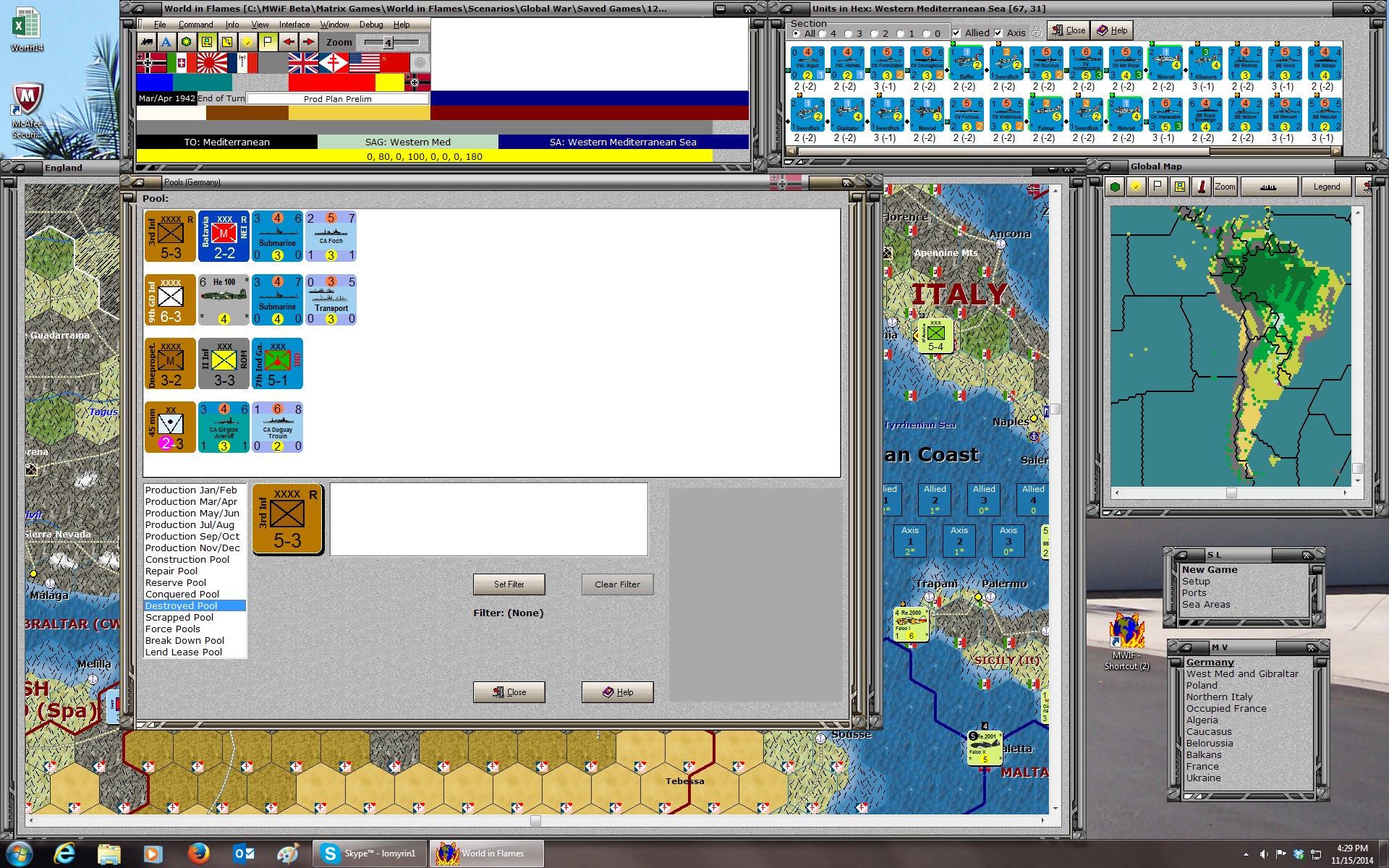Click the red factory stack icon in Global Map
Screen dimensions: 1389x868
[1202, 187]
